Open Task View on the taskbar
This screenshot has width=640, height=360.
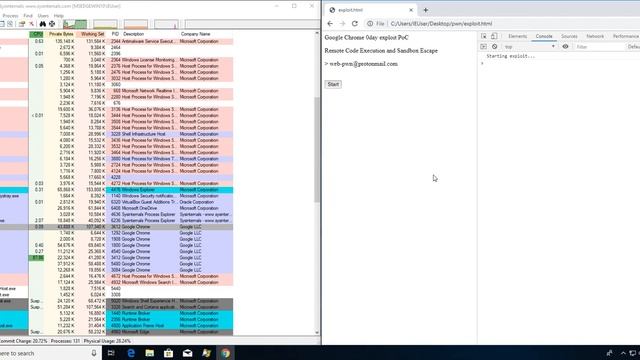click(x=111, y=353)
